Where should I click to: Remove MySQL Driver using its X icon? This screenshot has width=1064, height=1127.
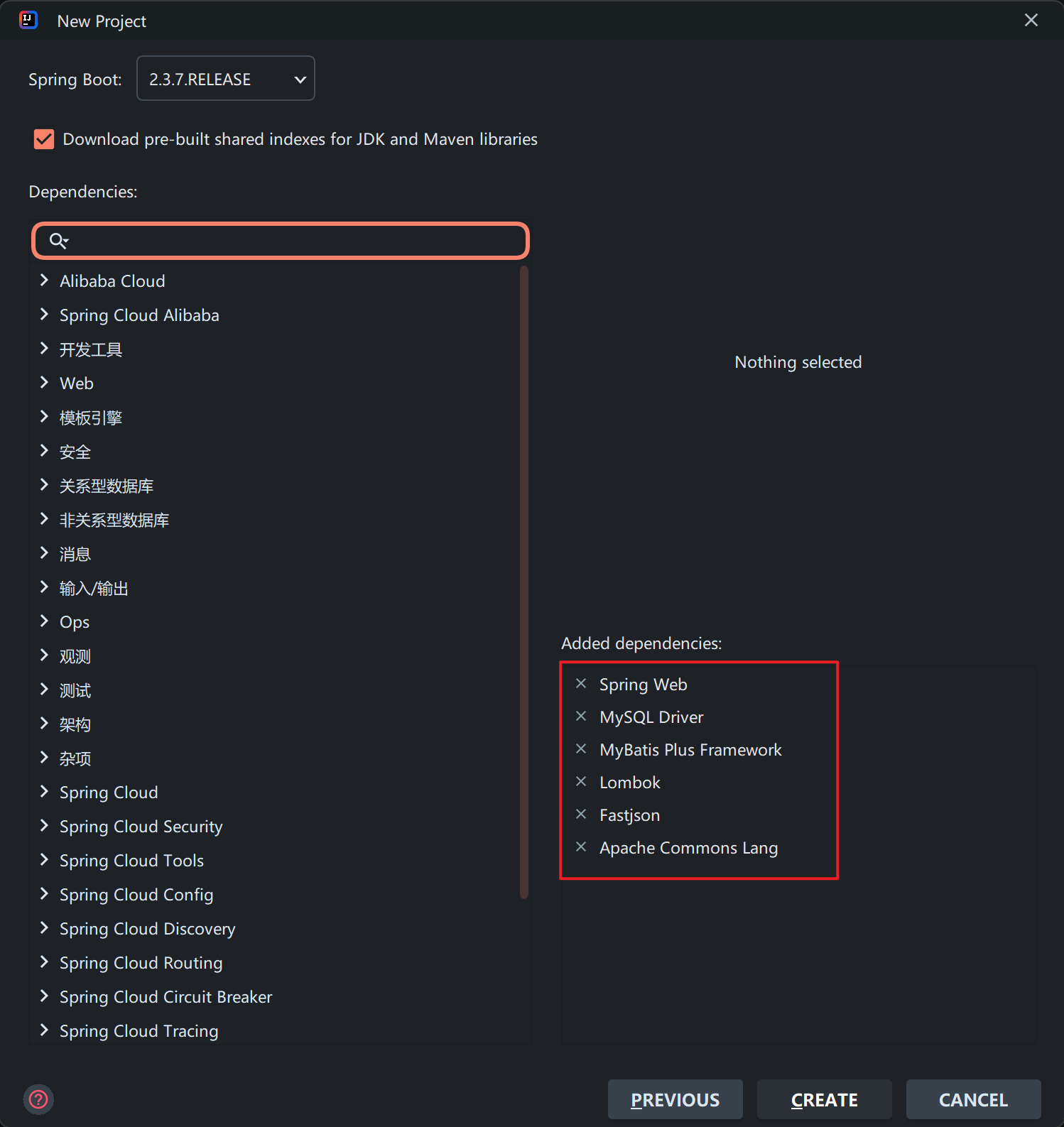click(581, 717)
